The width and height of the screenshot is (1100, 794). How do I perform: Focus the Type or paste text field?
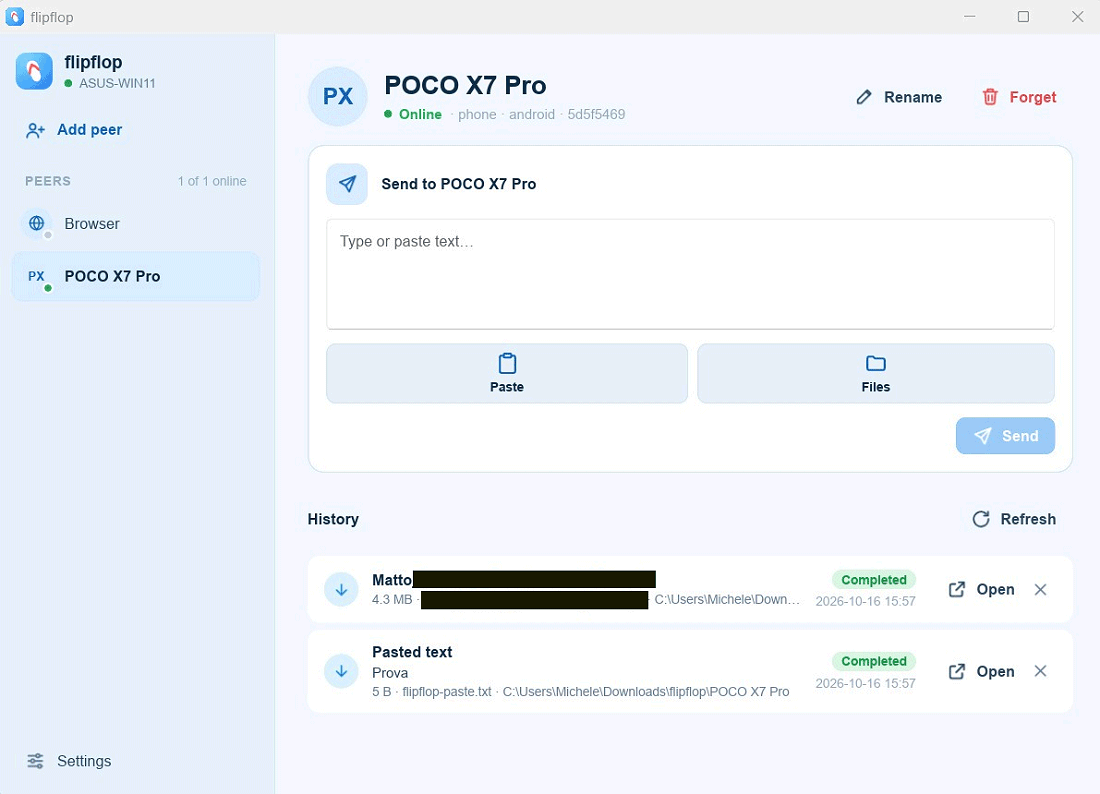(690, 274)
